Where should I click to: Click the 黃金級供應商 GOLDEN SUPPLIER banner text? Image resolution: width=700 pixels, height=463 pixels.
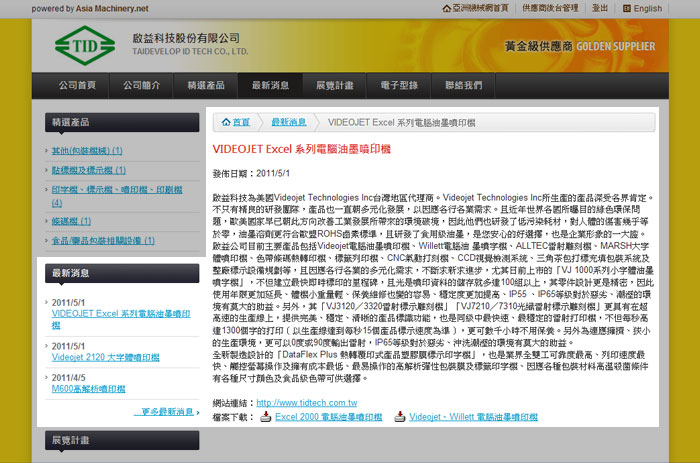[x=580, y=46]
